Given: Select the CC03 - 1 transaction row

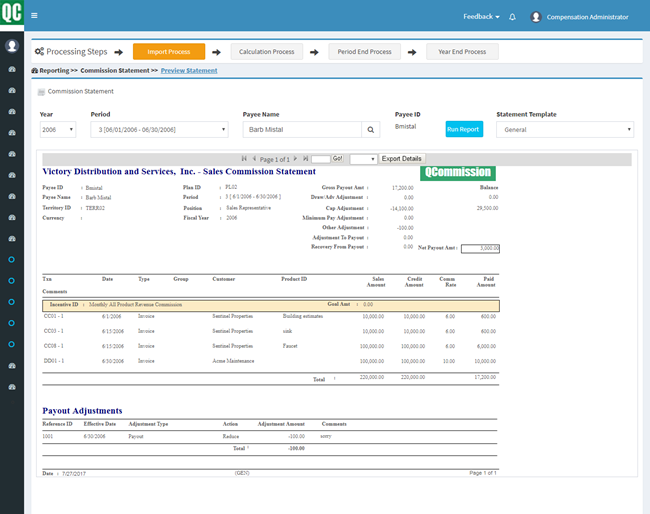Looking at the screenshot, I should (270, 331).
